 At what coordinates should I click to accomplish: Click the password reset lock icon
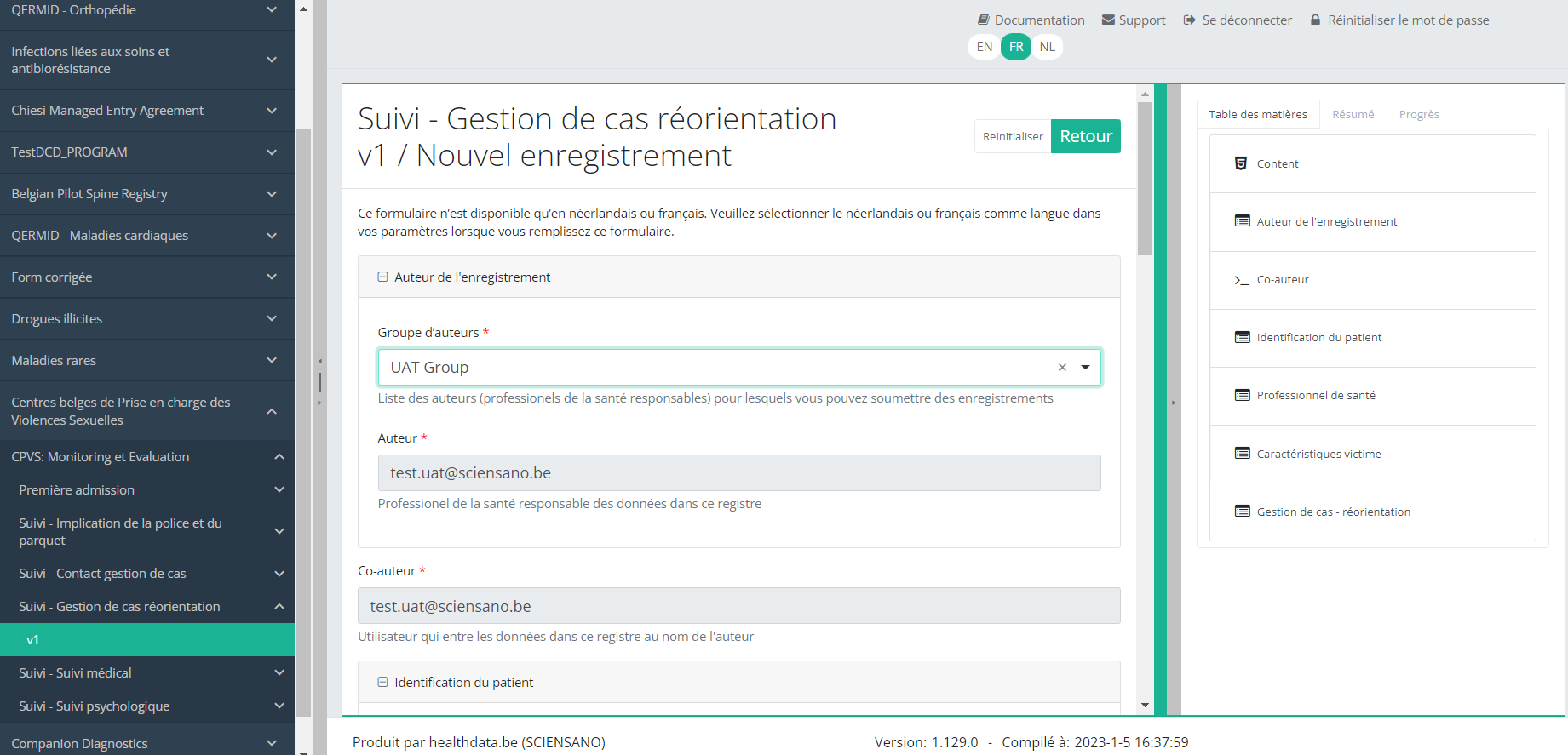1315,20
